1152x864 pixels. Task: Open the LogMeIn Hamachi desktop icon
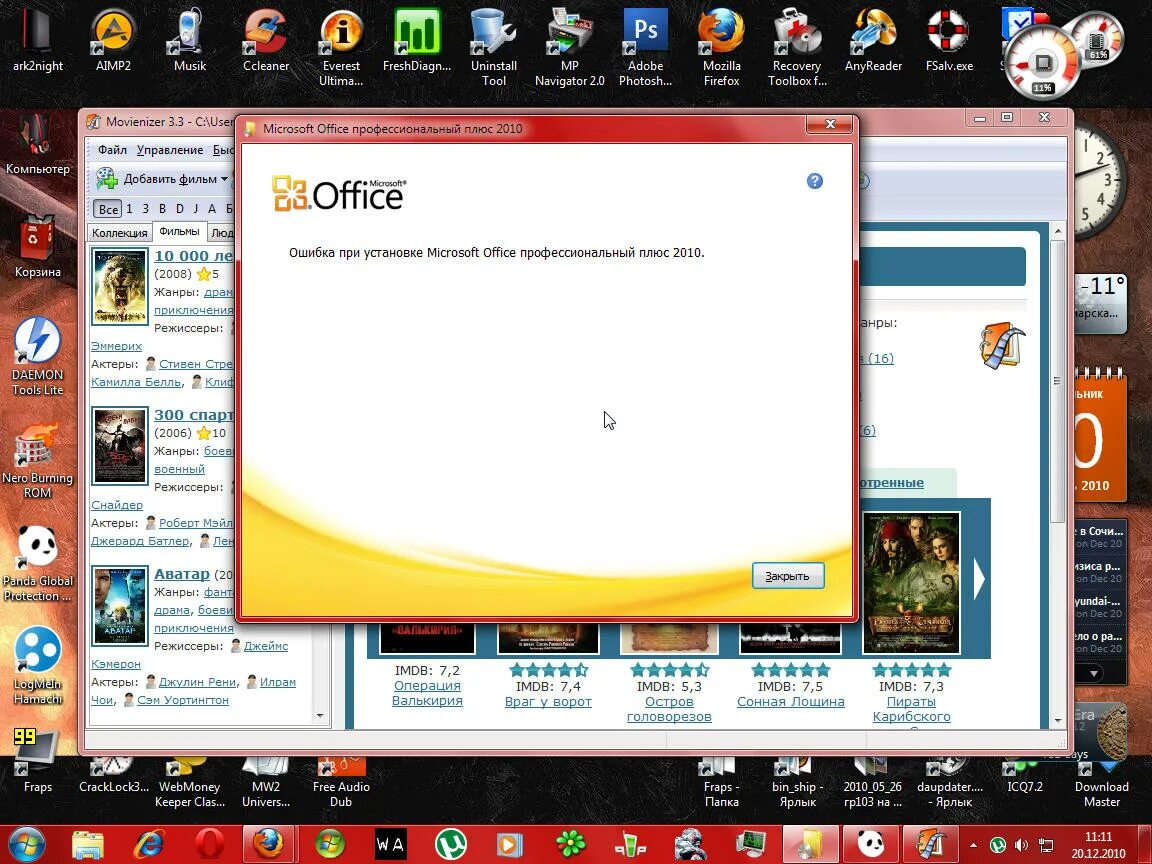pos(37,666)
